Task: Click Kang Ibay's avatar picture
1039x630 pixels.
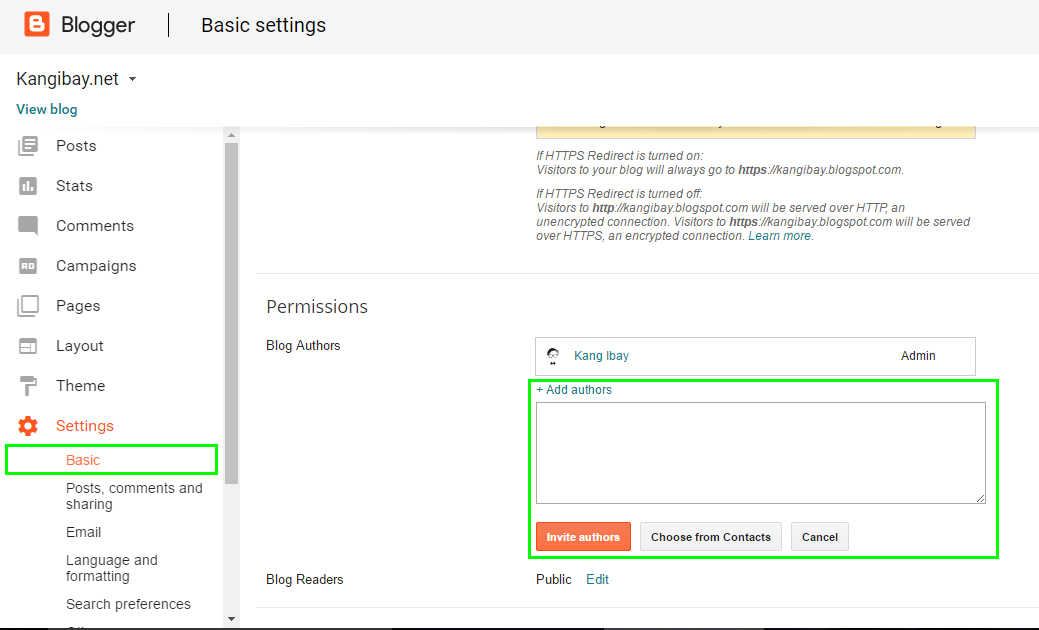Action: coord(553,356)
